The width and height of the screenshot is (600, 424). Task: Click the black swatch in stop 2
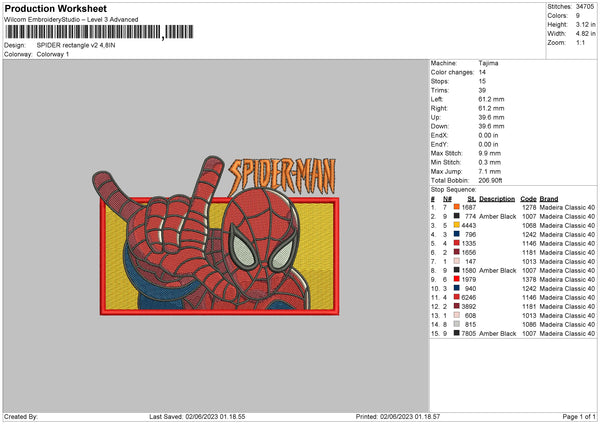click(x=456, y=216)
